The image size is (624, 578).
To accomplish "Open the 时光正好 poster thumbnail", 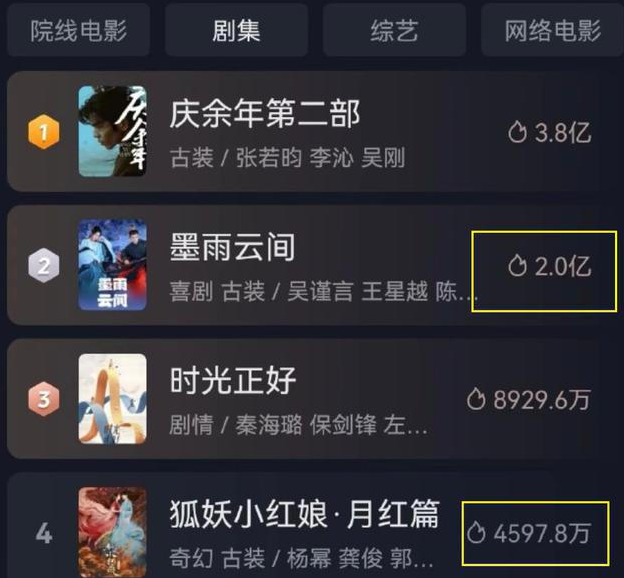I will (112, 399).
